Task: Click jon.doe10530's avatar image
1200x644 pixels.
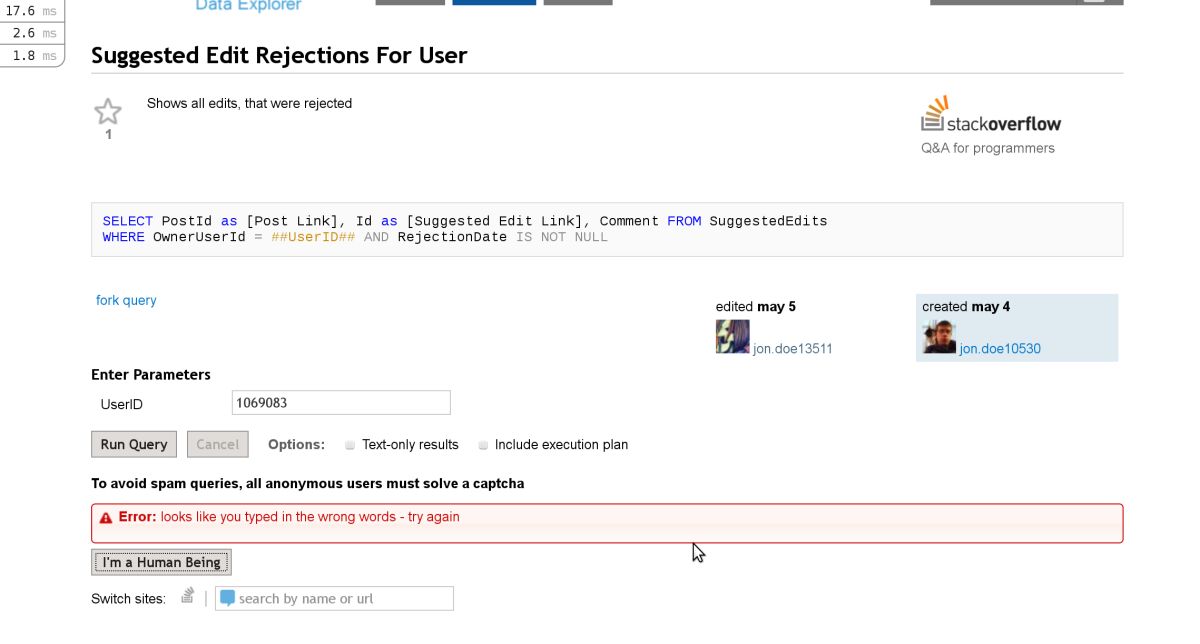Action: click(x=939, y=337)
